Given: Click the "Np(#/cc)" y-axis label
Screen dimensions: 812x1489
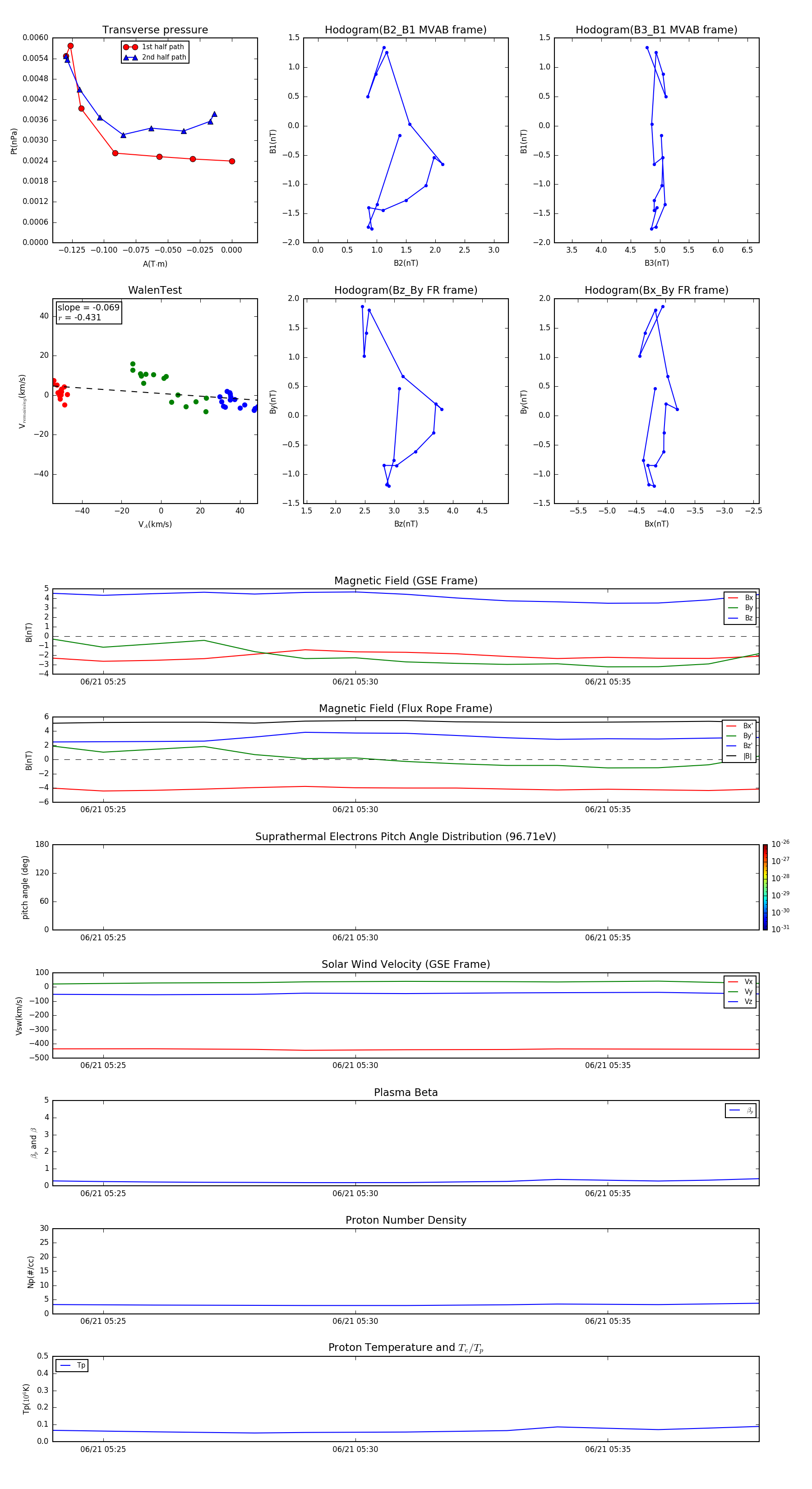Looking at the screenshot, I should 31,1272.
